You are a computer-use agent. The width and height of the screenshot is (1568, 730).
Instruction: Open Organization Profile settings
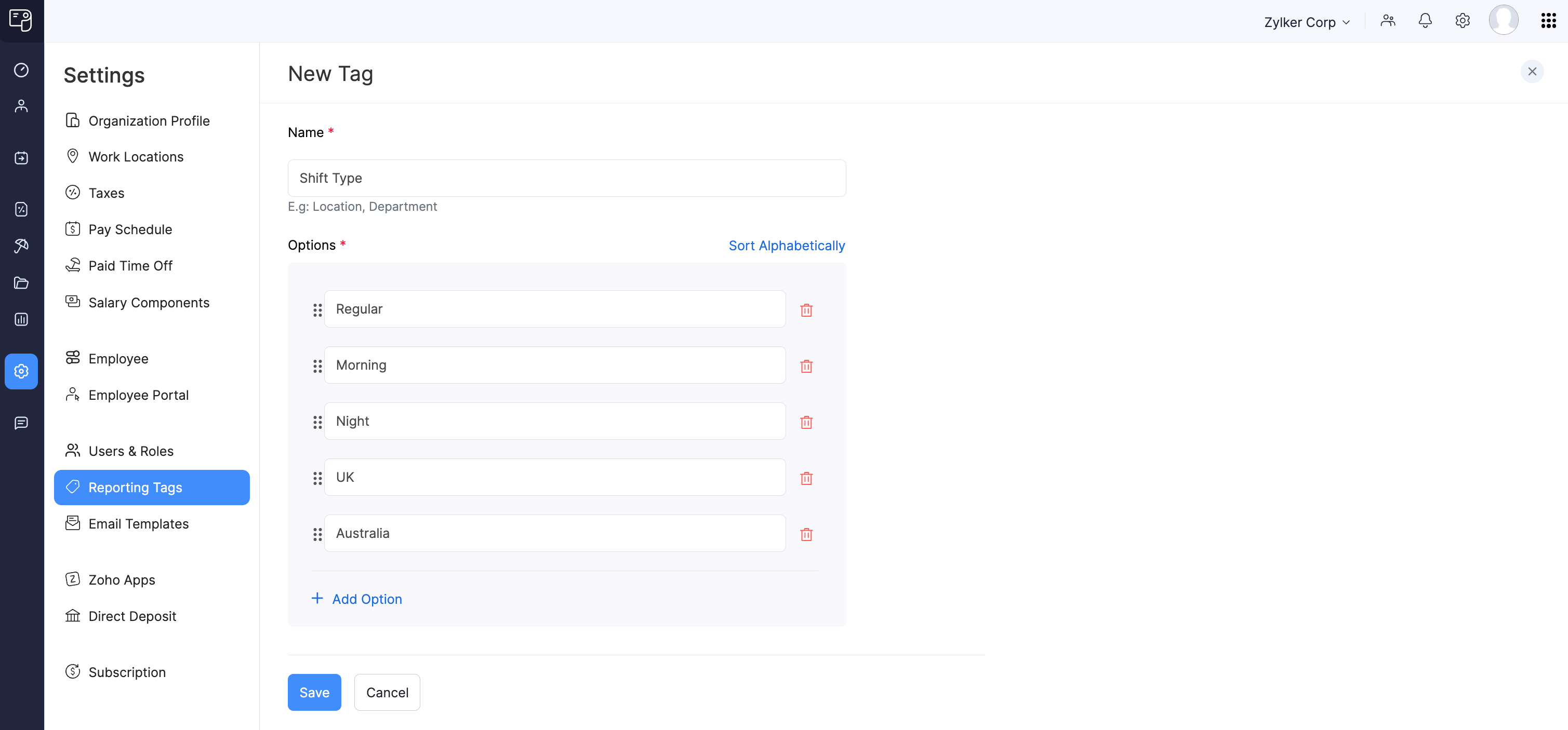[152, 120]
